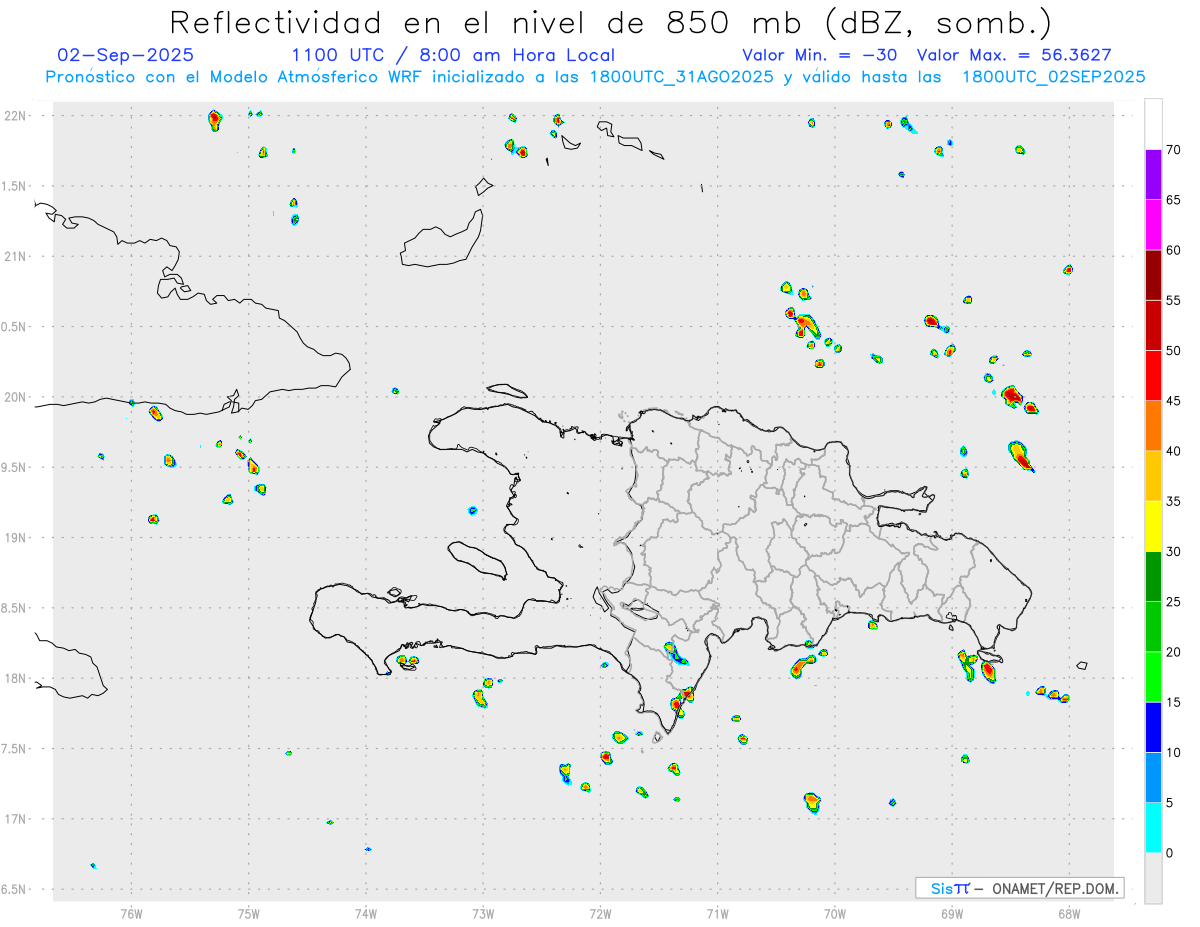Click the '74W' longitude label
Viewport: 1200px width, 927px height.
point(366,913)
